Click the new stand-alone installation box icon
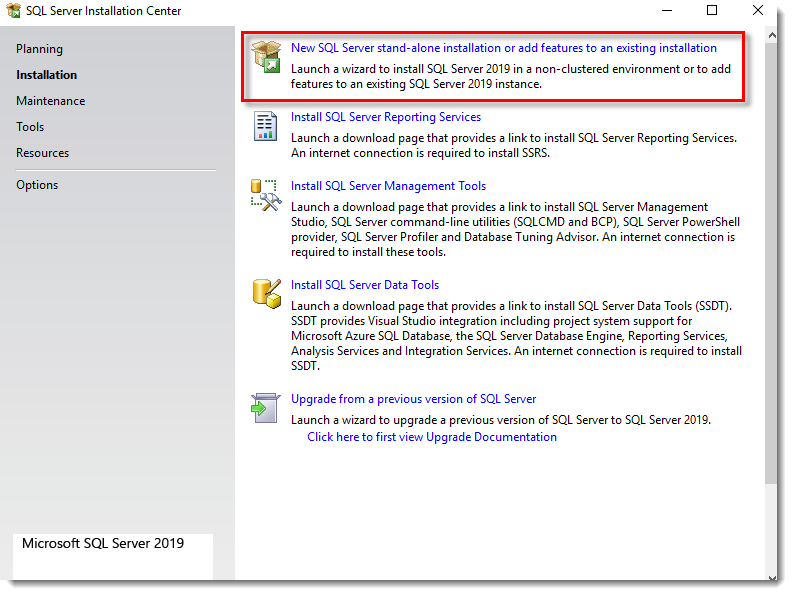The height and width of the screenshot is (595, 792). [x=266, y=57]
